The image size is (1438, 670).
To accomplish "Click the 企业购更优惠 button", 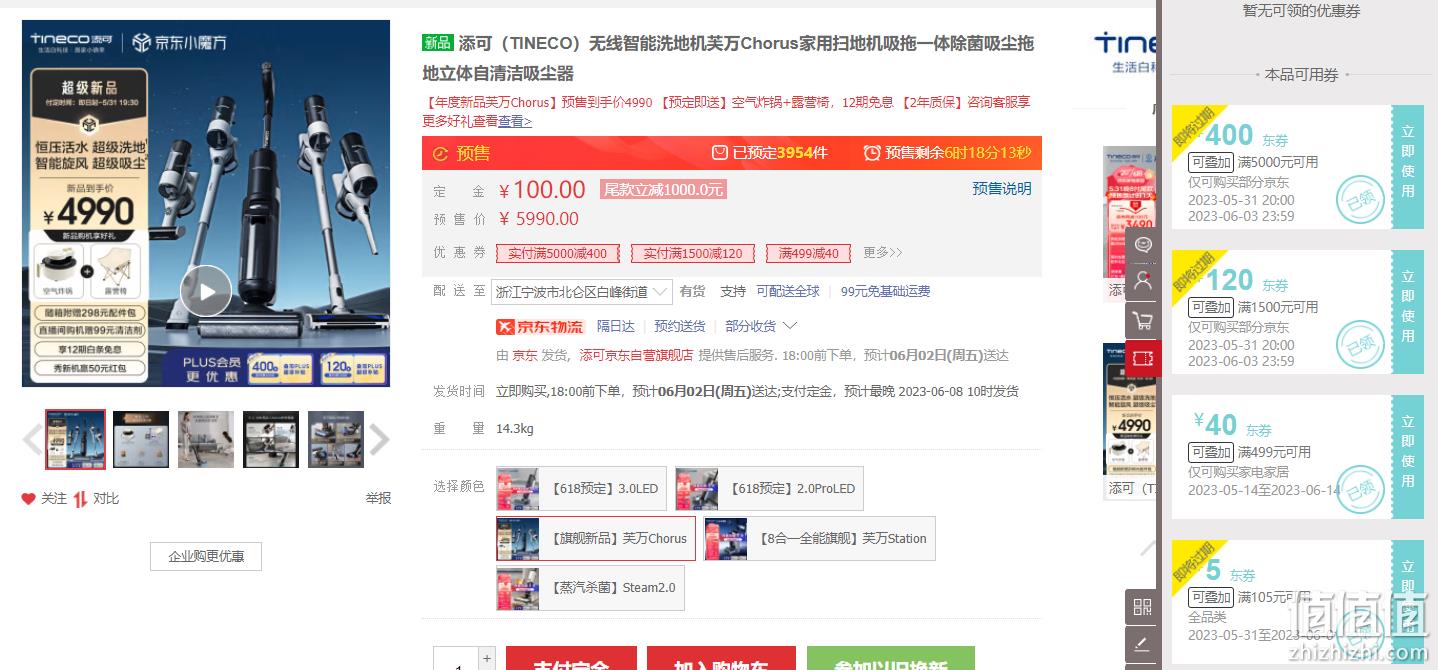I will 206,556.
